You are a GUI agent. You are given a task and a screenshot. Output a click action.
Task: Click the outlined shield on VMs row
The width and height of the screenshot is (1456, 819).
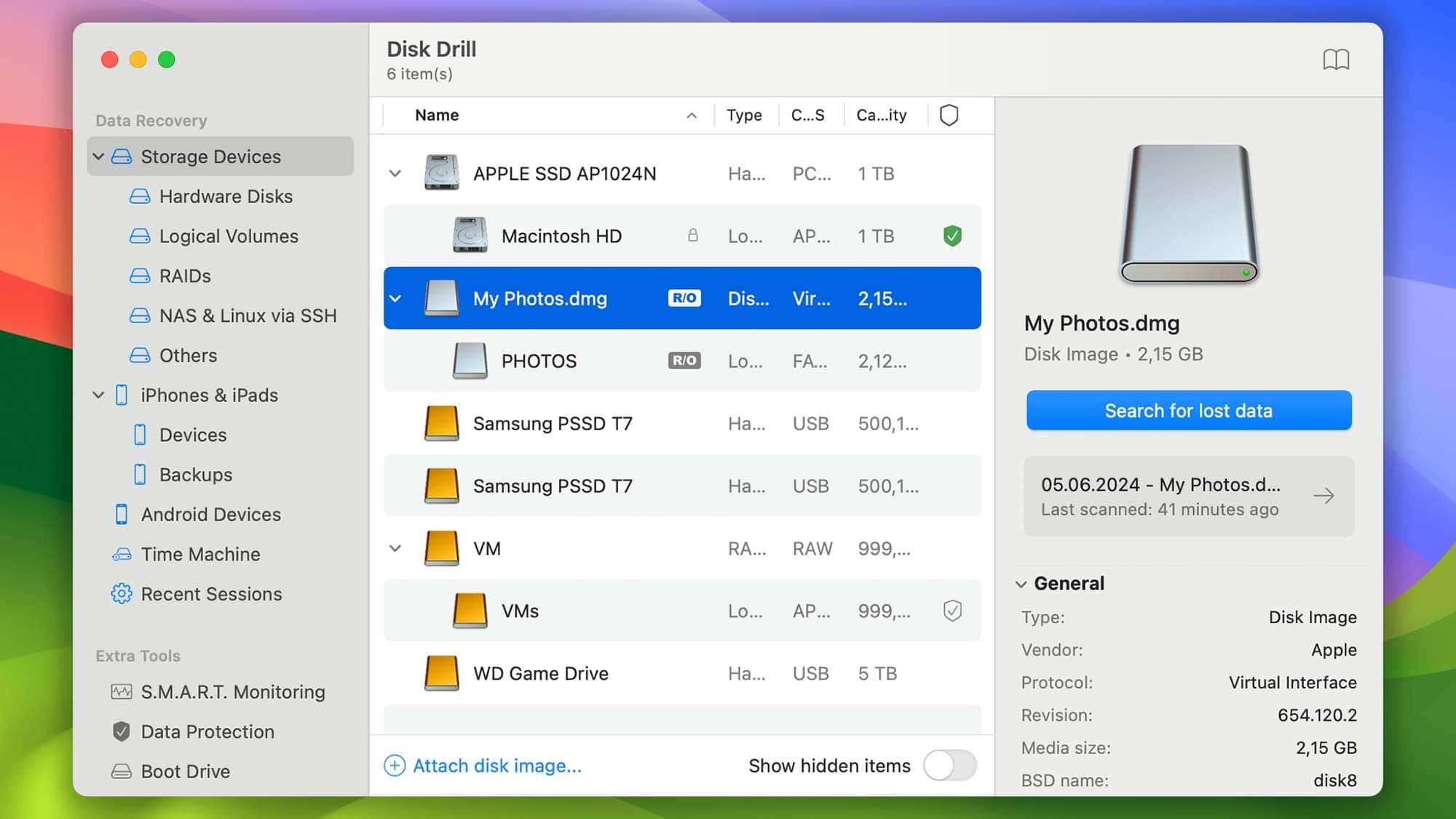pyautogui.click(x=952, y=611)
